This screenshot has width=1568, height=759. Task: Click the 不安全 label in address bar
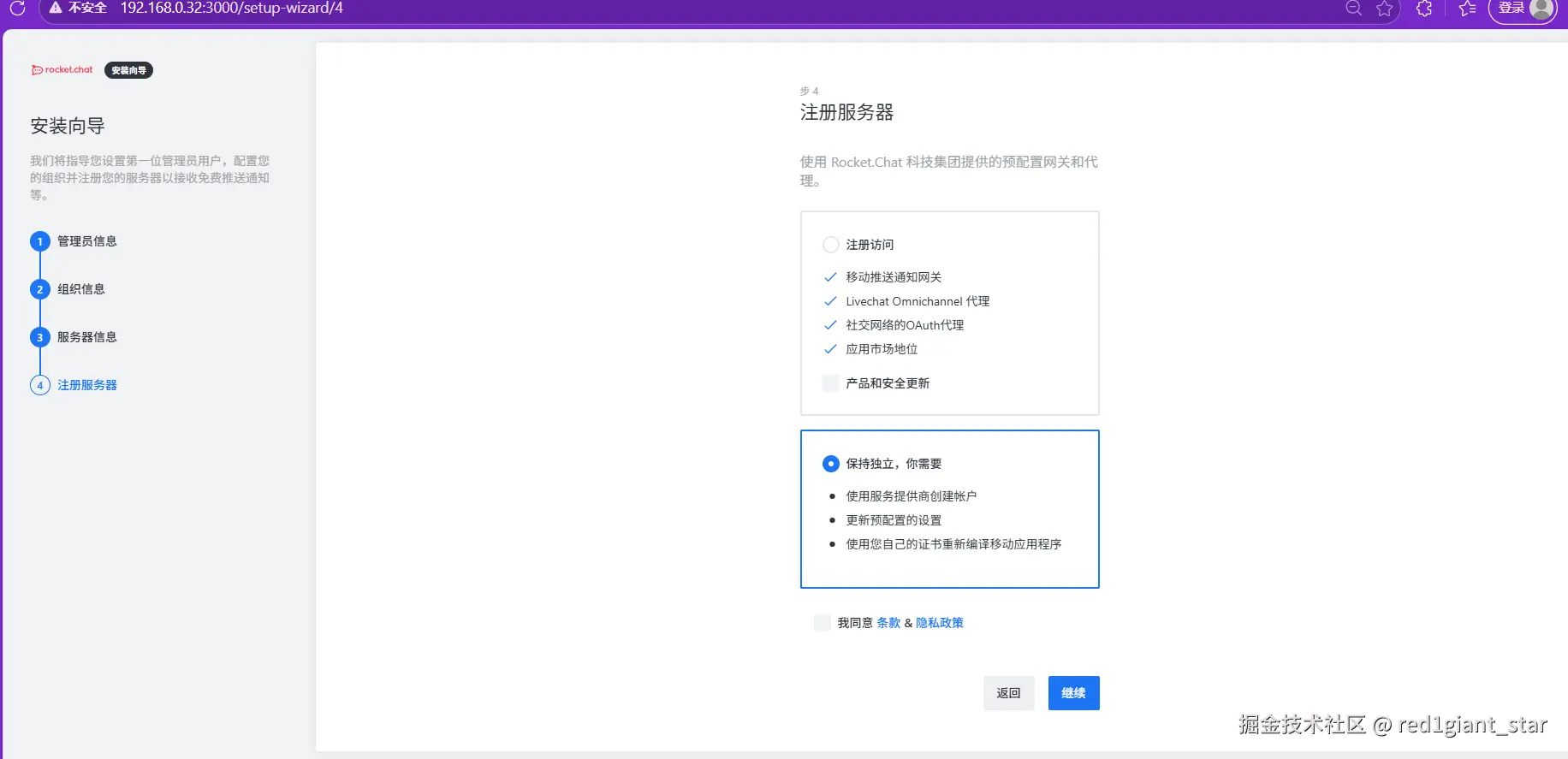point(87,8)
